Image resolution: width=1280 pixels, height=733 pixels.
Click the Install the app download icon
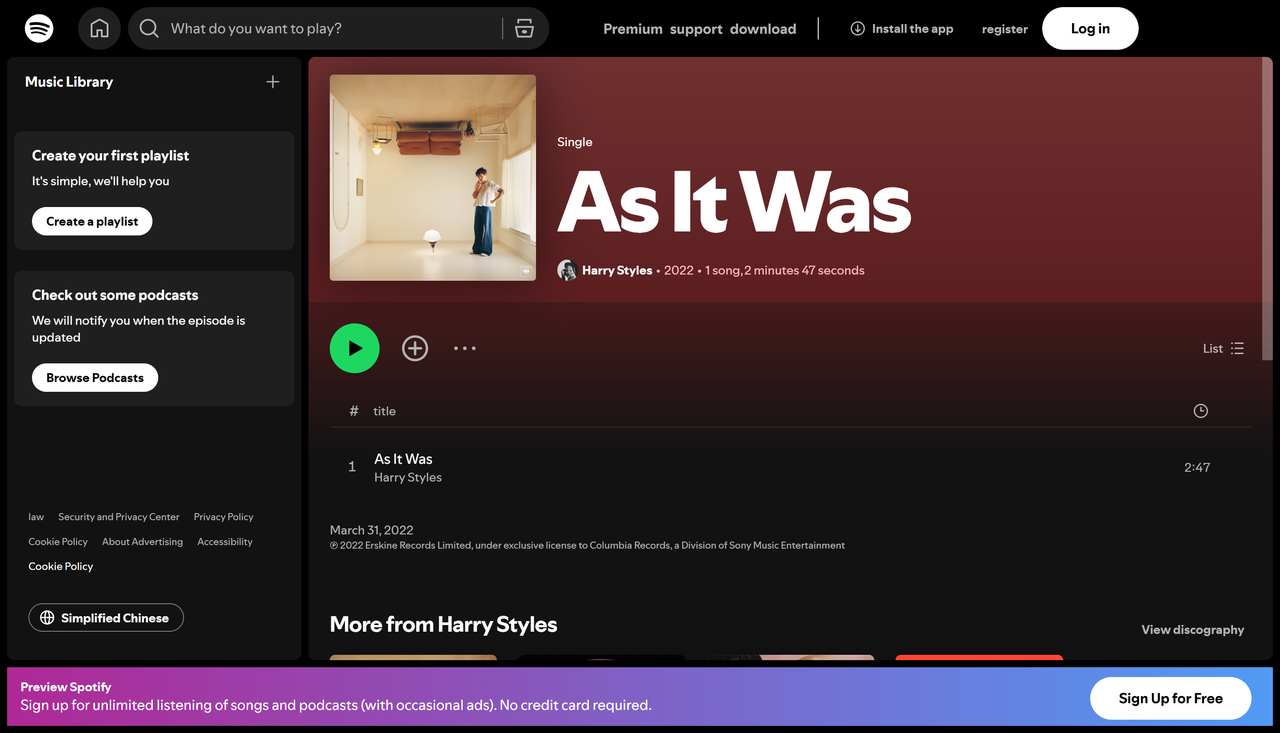(857, 28)
